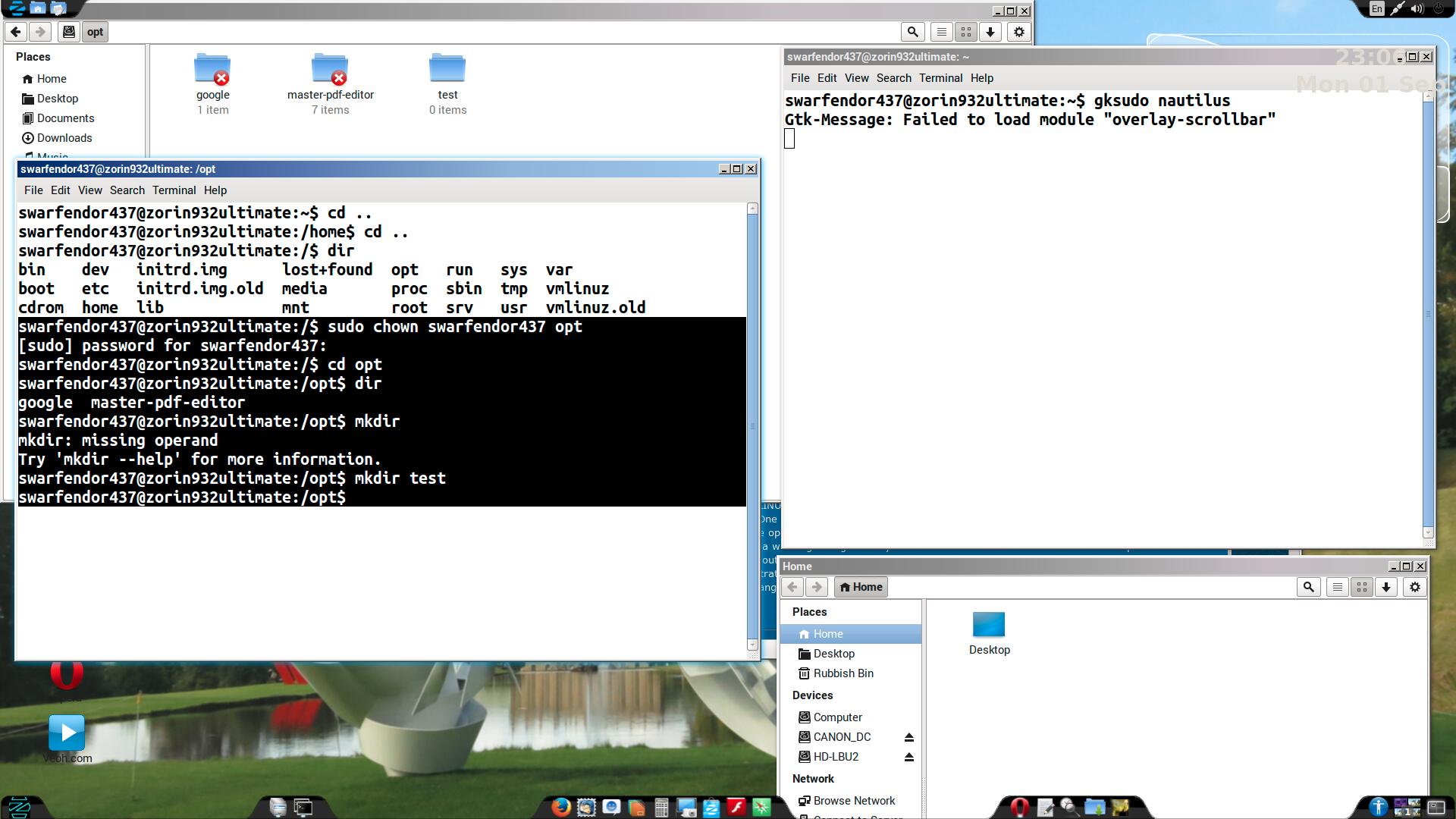Switch opt window to list view
This screenshot has width=1456, height=819.
[941, 32]
